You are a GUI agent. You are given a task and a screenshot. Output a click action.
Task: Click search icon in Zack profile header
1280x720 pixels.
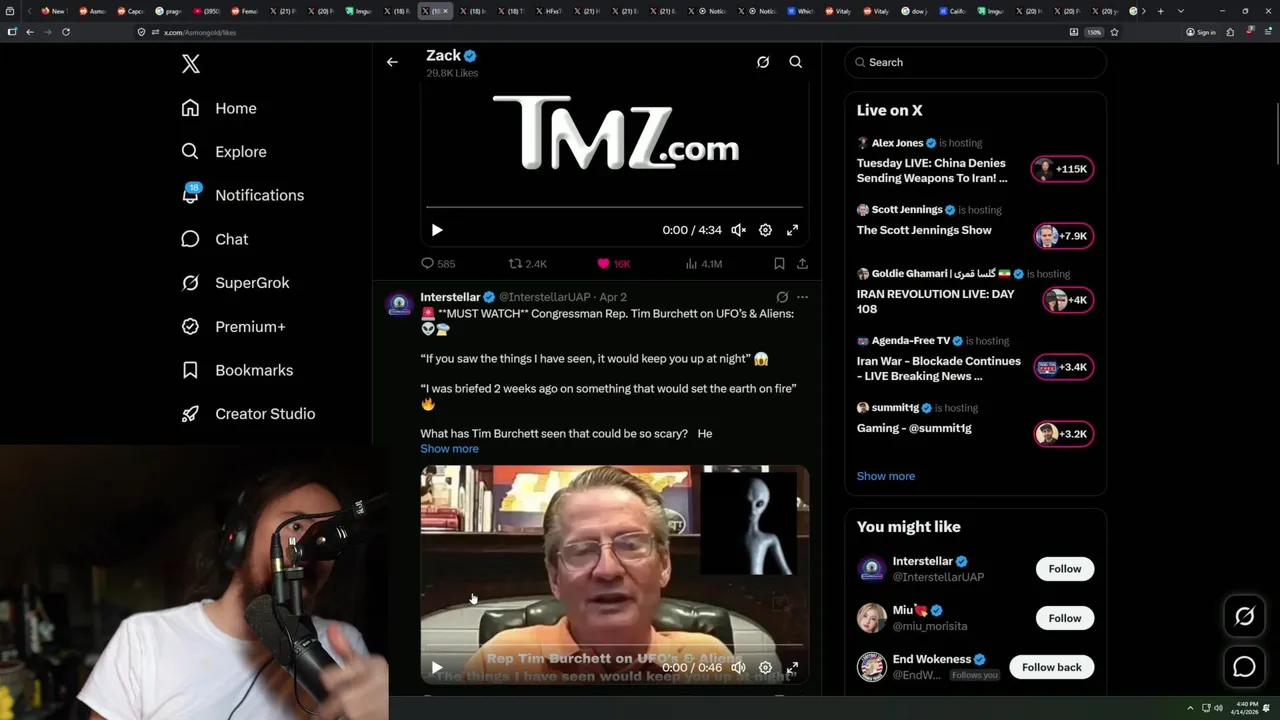point(796,62)
